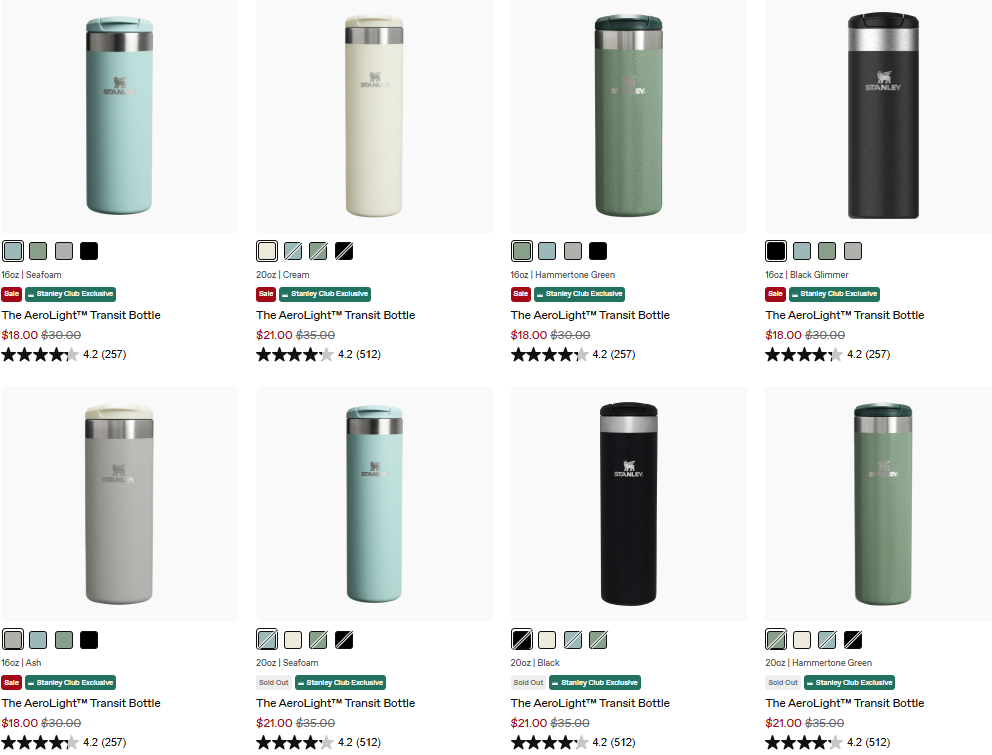Open AeroLight Transit Bottle link for 20oz Black
Viewport: 992px width, 755px height.
(x=590, y=703)
